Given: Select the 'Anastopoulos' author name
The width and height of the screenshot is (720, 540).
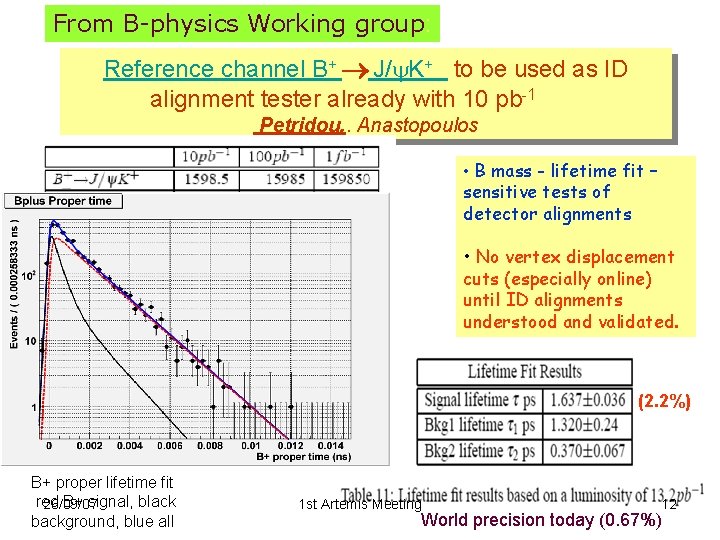Looking at the screenshot, I should 418,125.
